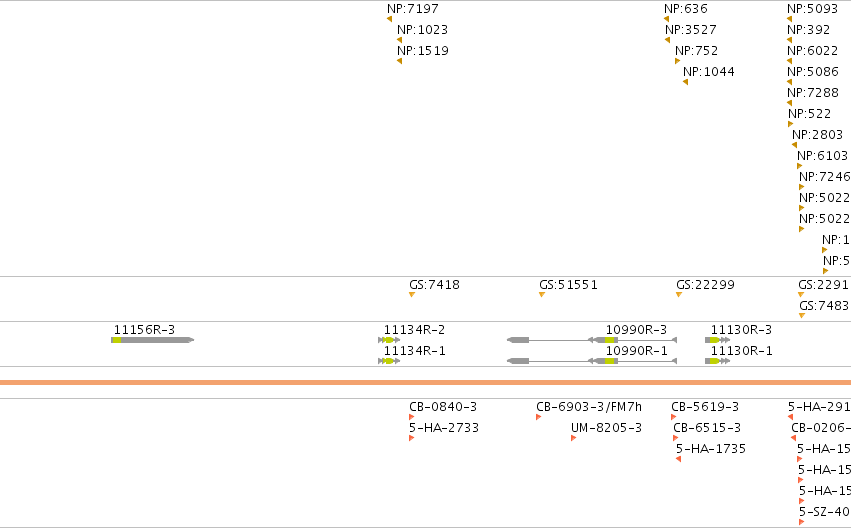Click the triangle marker under NP:6103
851x528 pixels.
click(799, 167)
